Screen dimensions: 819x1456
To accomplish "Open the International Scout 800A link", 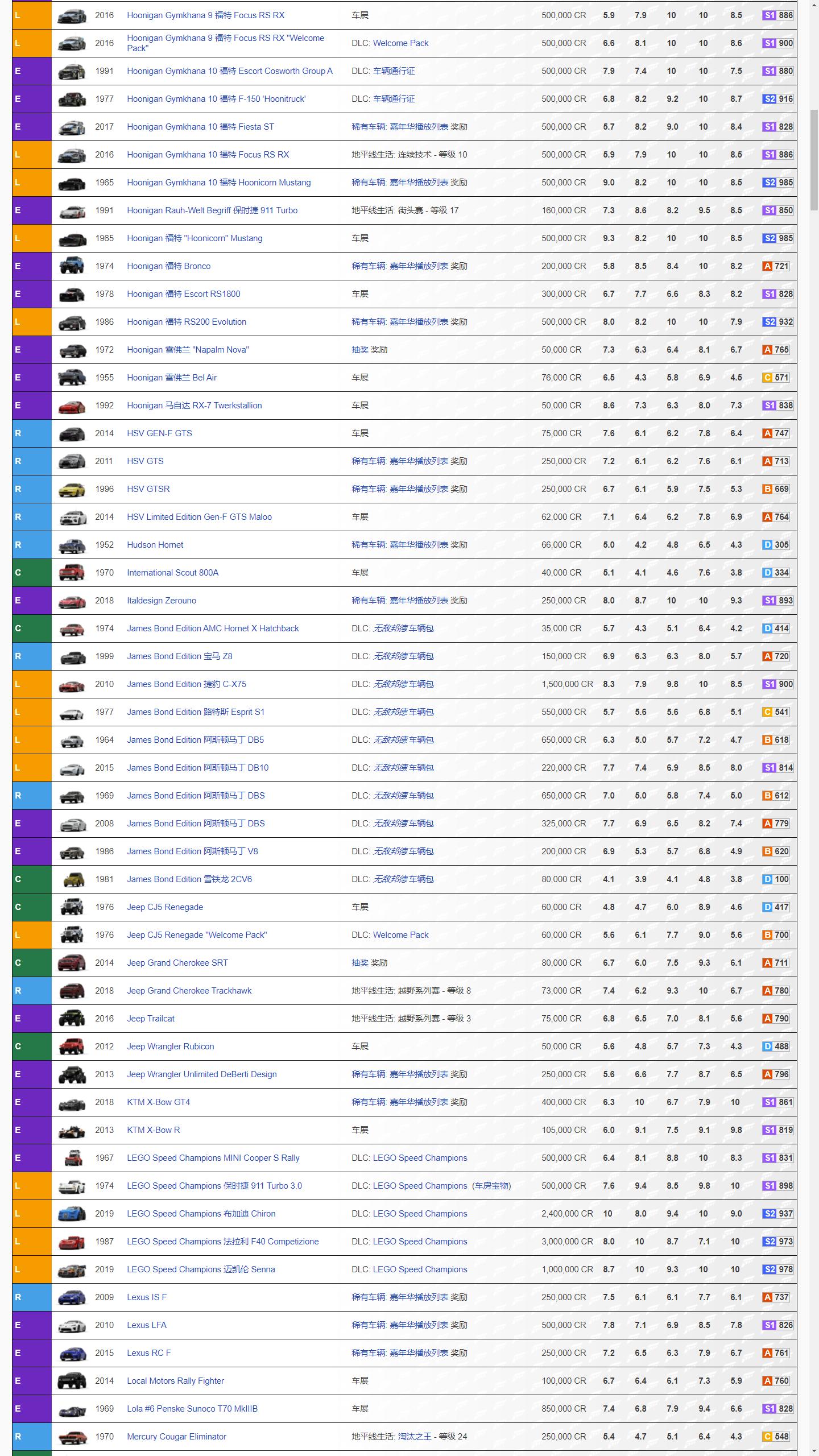I will (x=172, y=573).
